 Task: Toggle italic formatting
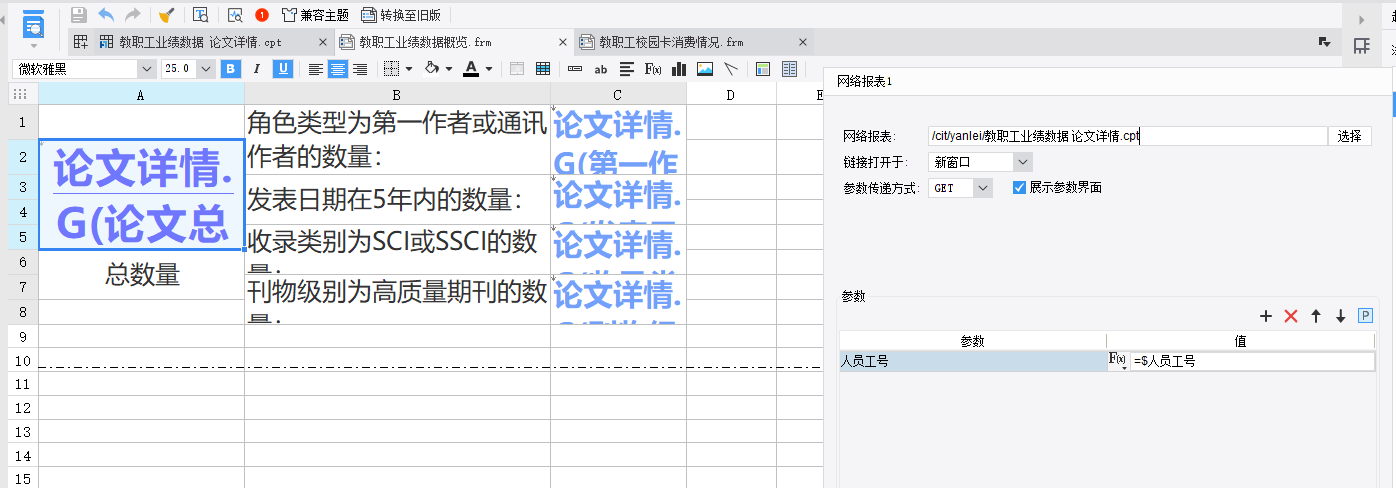pyautogui.click(x=257, y=69)
